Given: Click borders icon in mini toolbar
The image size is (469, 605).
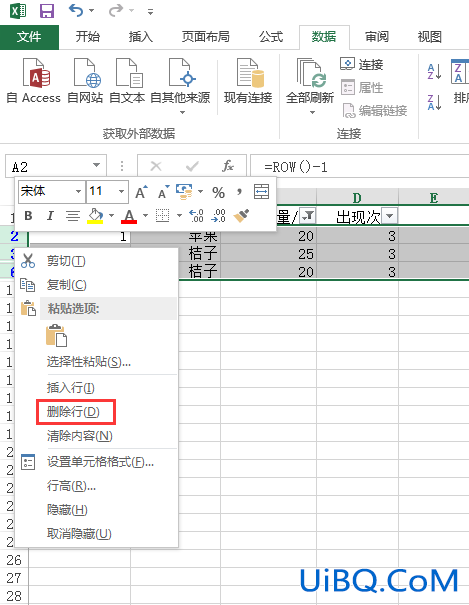Looking at the screenshot, I should [162, 216].
